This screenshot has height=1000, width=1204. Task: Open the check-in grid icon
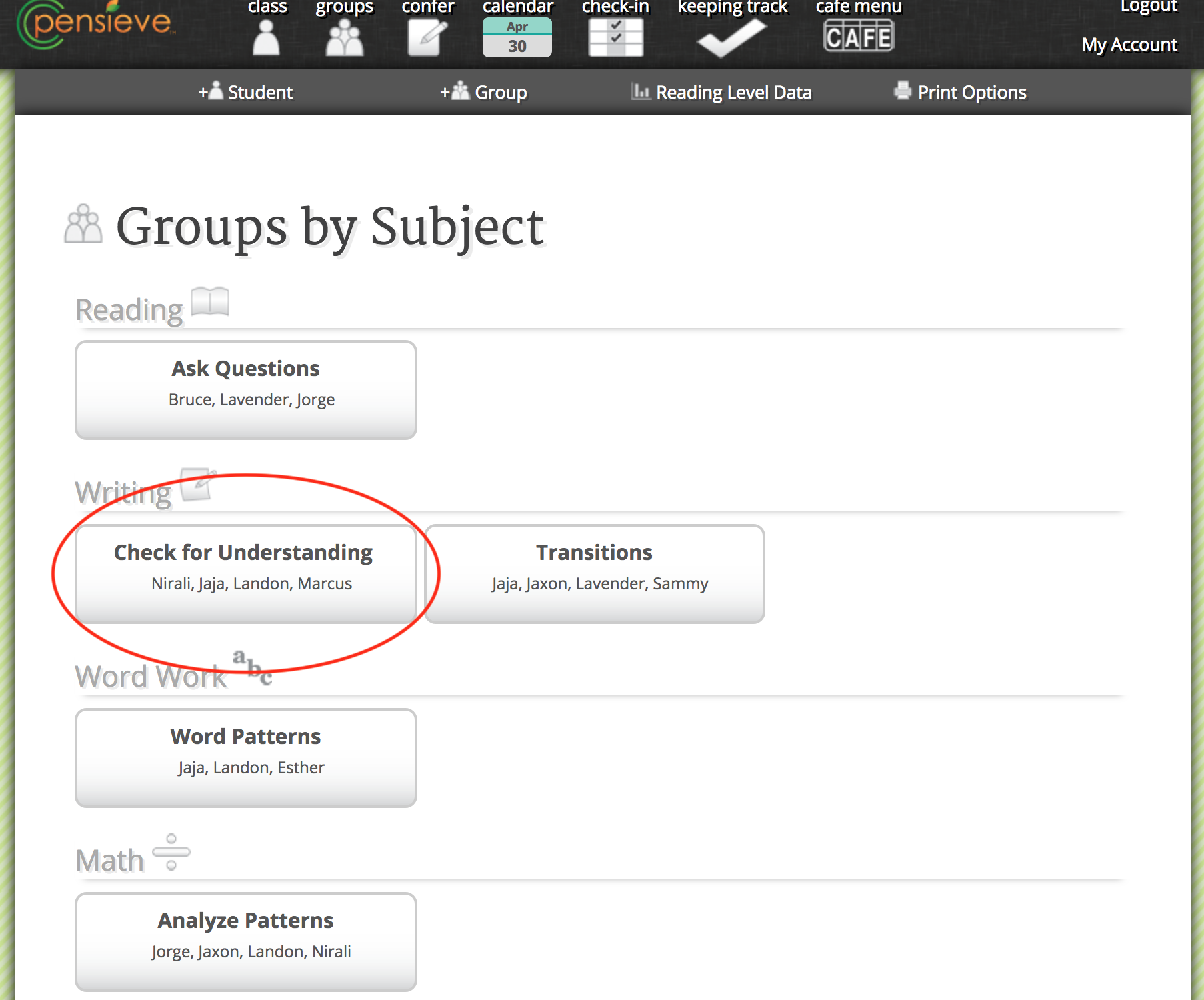coord(616,38)
